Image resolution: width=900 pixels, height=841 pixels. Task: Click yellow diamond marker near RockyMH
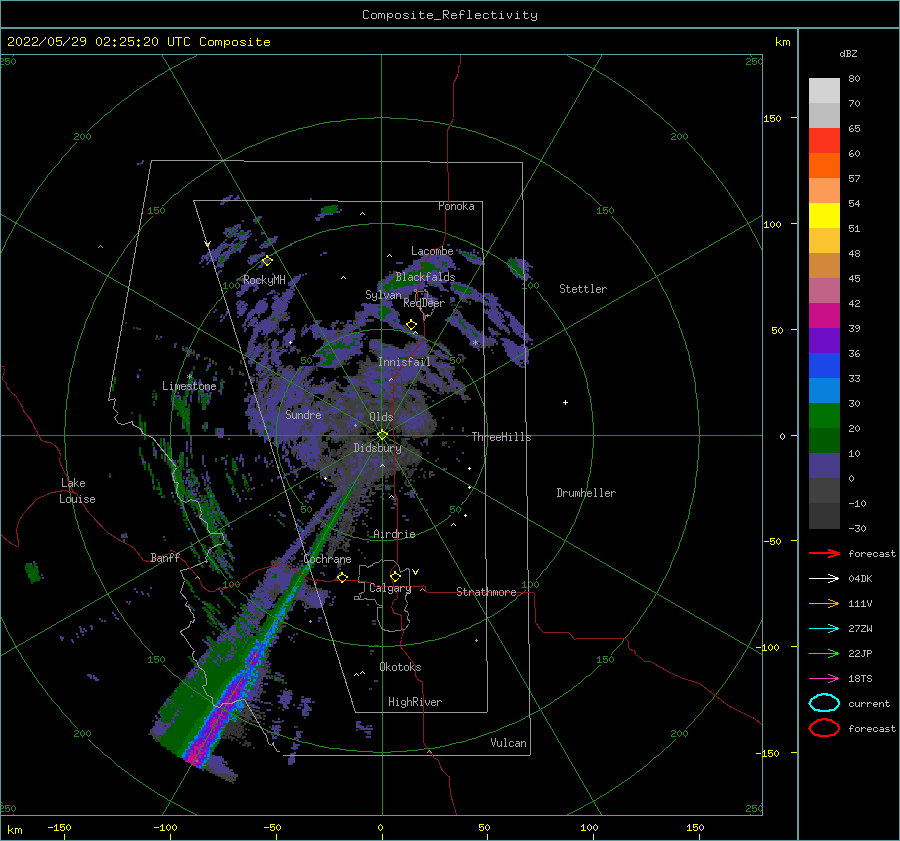pos(267,261)
